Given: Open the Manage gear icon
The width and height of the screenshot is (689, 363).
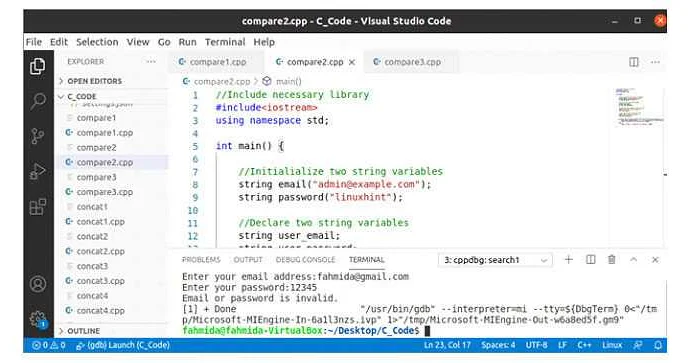Looking at the screenshot, I should click(38, 319).
